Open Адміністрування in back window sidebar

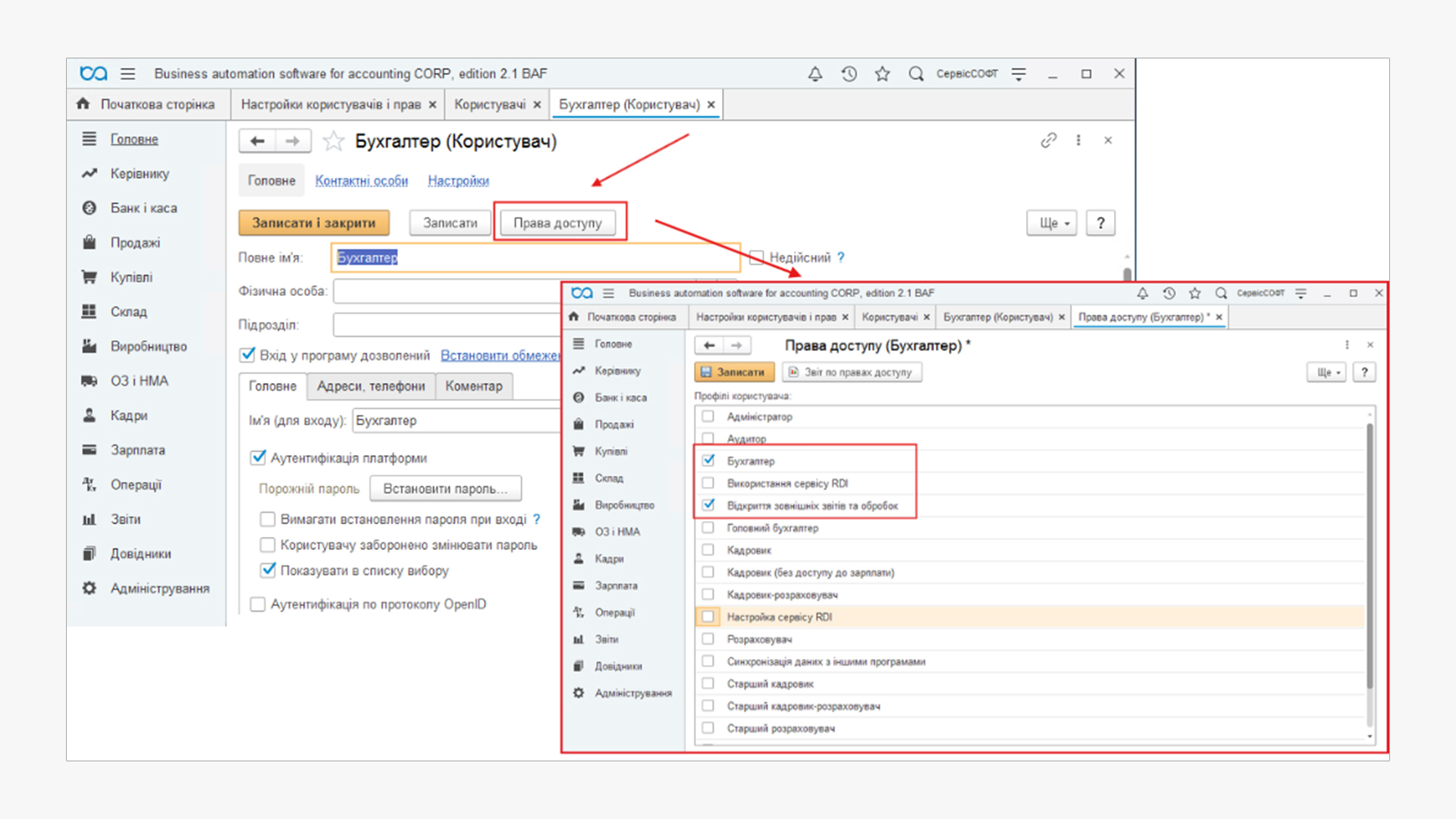pos(159,588)
